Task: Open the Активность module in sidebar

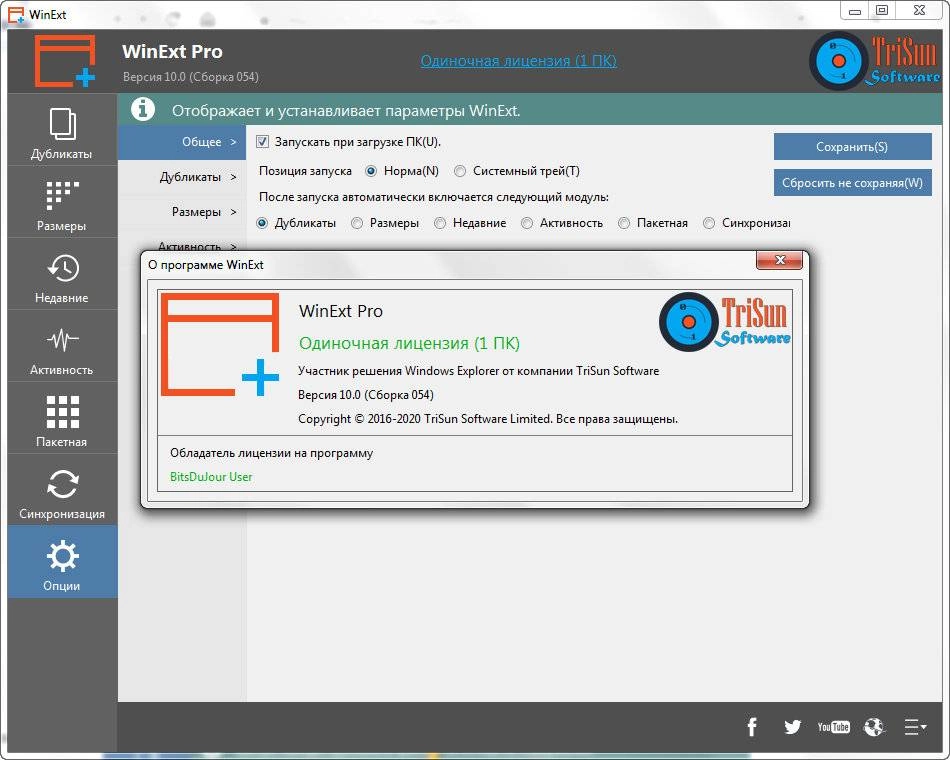Action: [x=62, y=347]
